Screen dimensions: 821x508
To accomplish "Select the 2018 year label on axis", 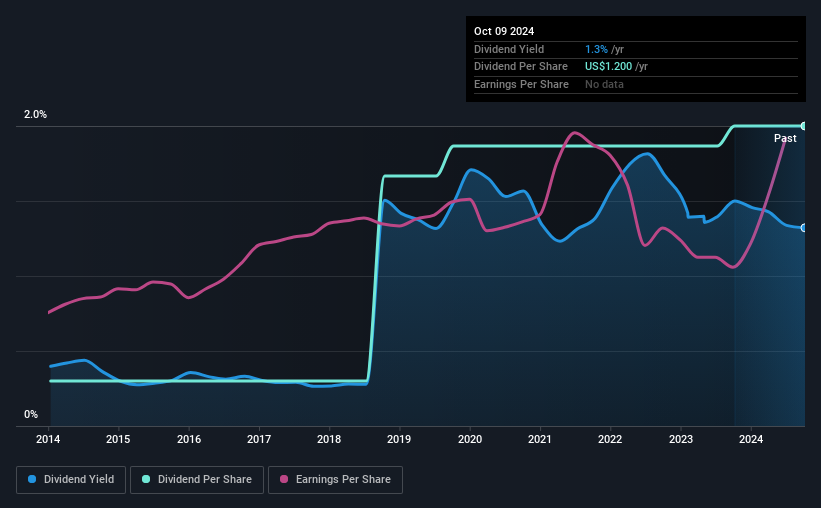I will click(x=329, y=439).
